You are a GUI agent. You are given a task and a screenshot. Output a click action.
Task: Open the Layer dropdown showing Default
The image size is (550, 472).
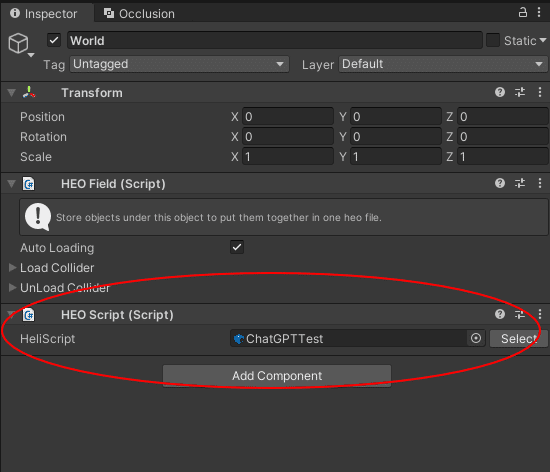(x=443, y=64)
